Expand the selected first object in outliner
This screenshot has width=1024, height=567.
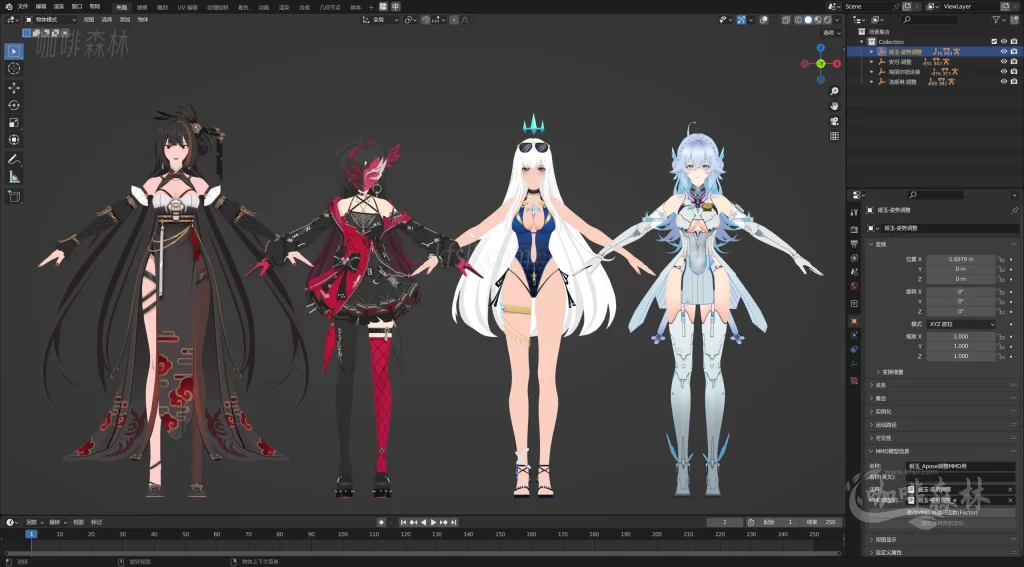click(x=872, y=52)
